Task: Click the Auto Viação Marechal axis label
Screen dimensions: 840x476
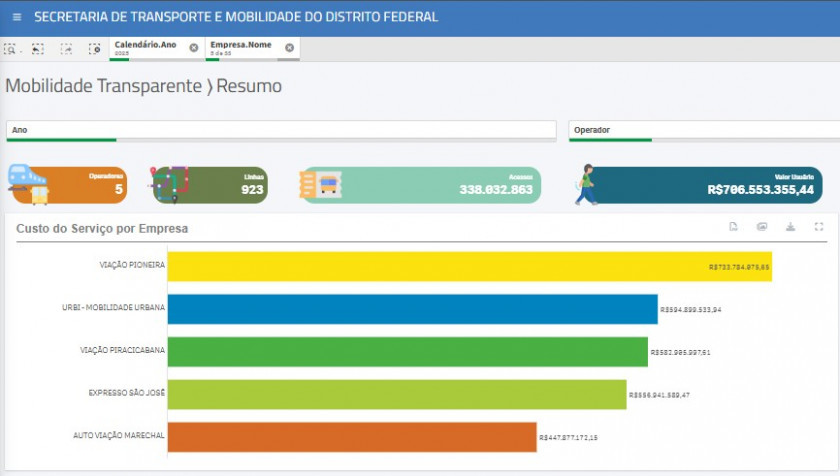Action: 119,436
